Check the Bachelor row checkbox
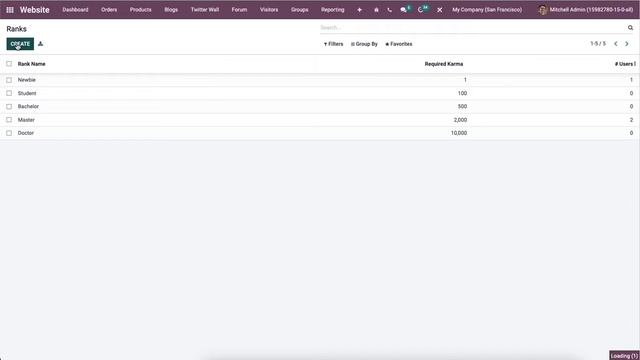The image size is (640, 360). pos(9,107)
